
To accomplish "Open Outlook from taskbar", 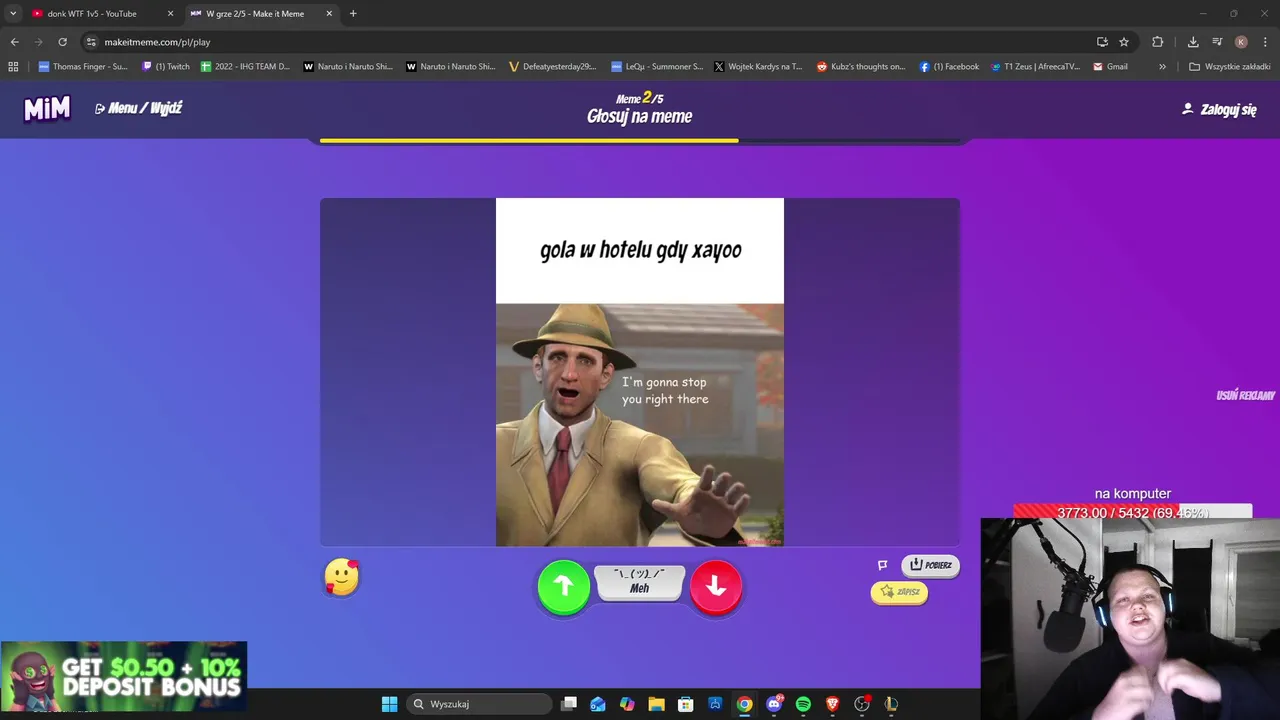I will point(598,704).
